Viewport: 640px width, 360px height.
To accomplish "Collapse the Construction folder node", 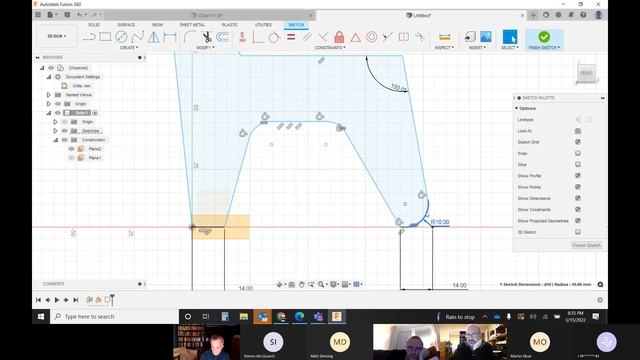I will click(x=55, y=140).
